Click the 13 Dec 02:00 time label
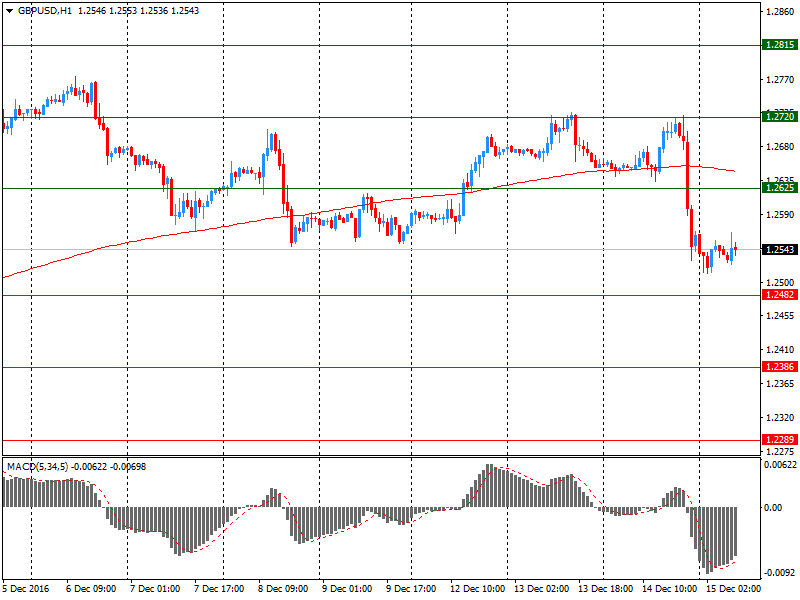The width and height of the screenshot is (800, 600). (x=541, y=589)
